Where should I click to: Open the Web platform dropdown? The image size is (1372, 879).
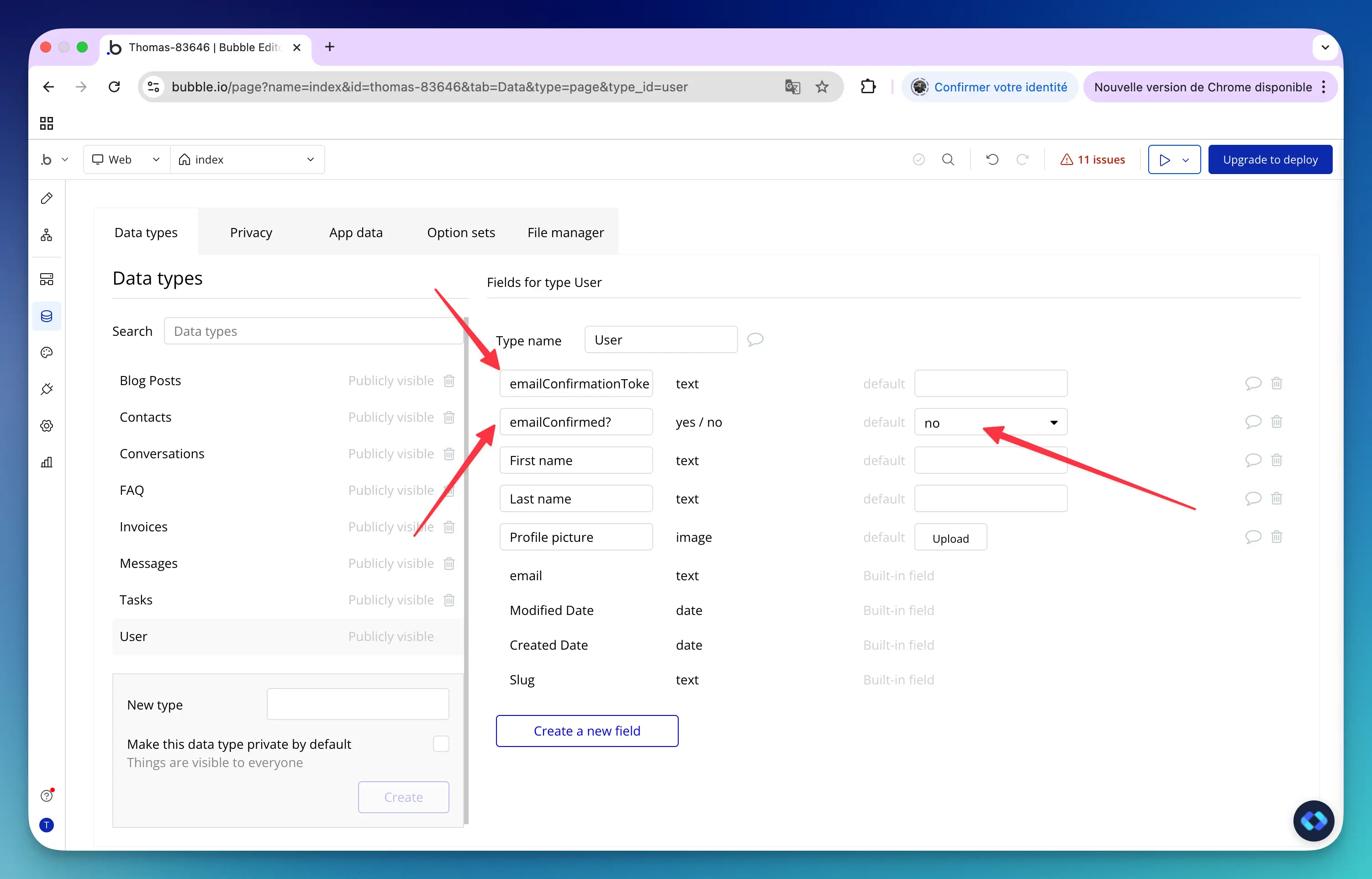[127, 159]
